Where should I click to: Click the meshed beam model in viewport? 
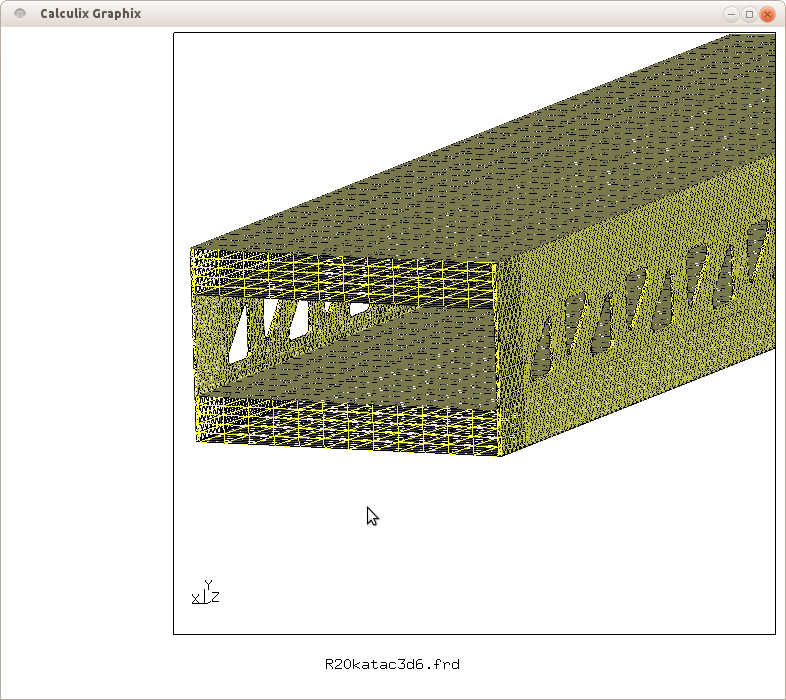pos(483,245)
